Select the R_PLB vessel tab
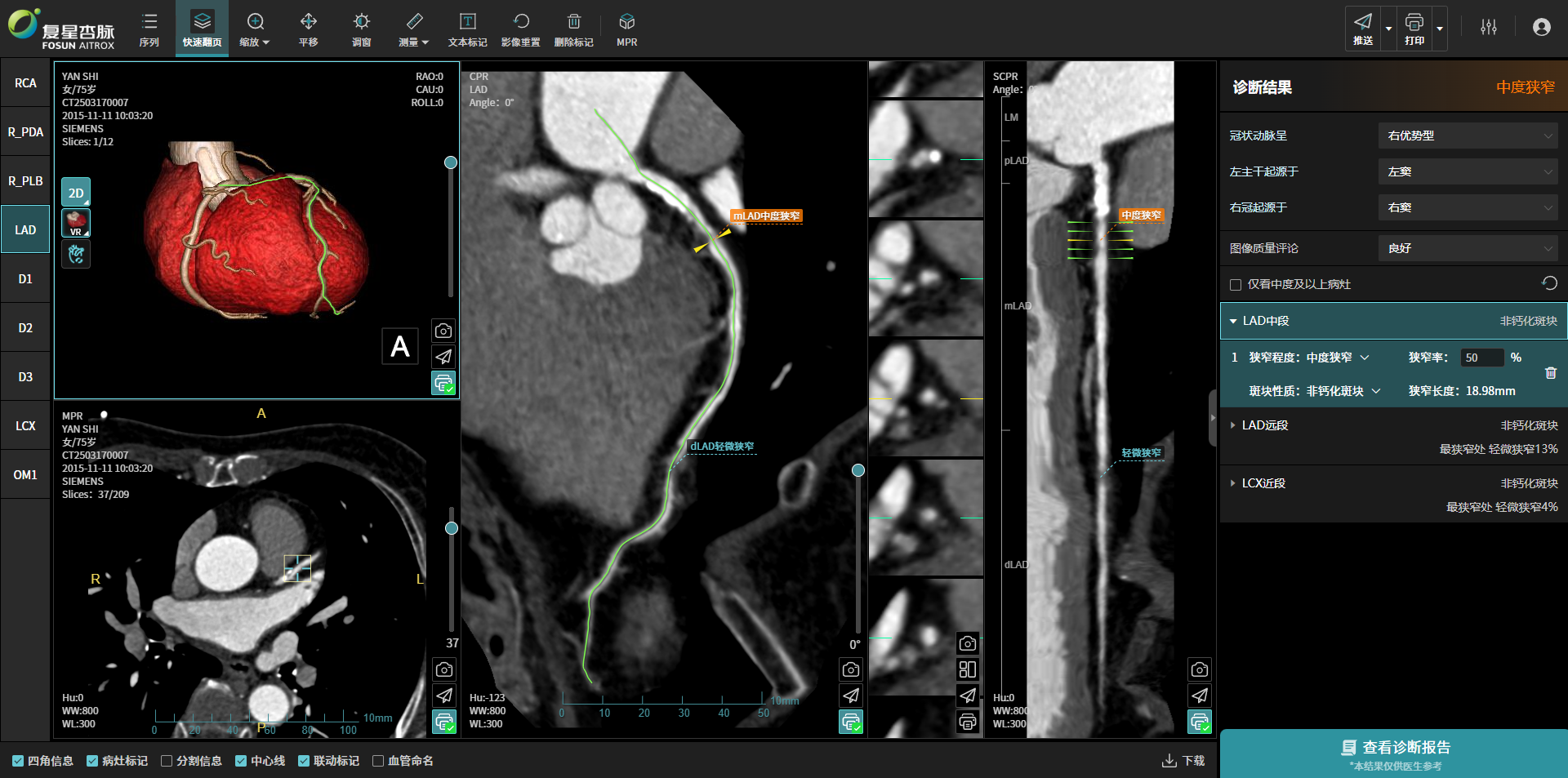 (25, 181)
